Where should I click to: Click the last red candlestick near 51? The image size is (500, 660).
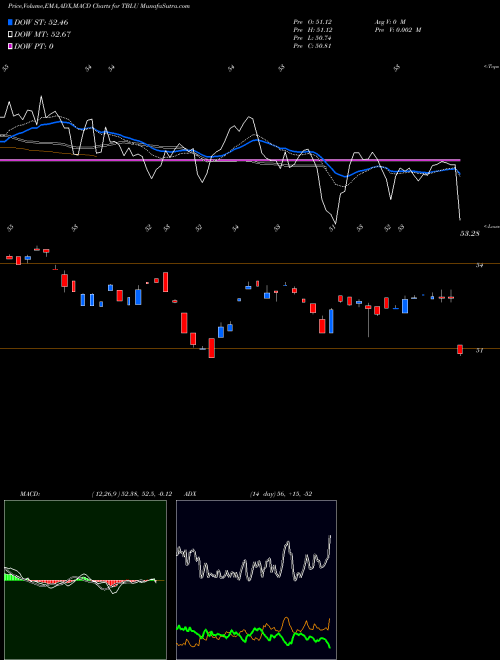click(x=460, y=349)
